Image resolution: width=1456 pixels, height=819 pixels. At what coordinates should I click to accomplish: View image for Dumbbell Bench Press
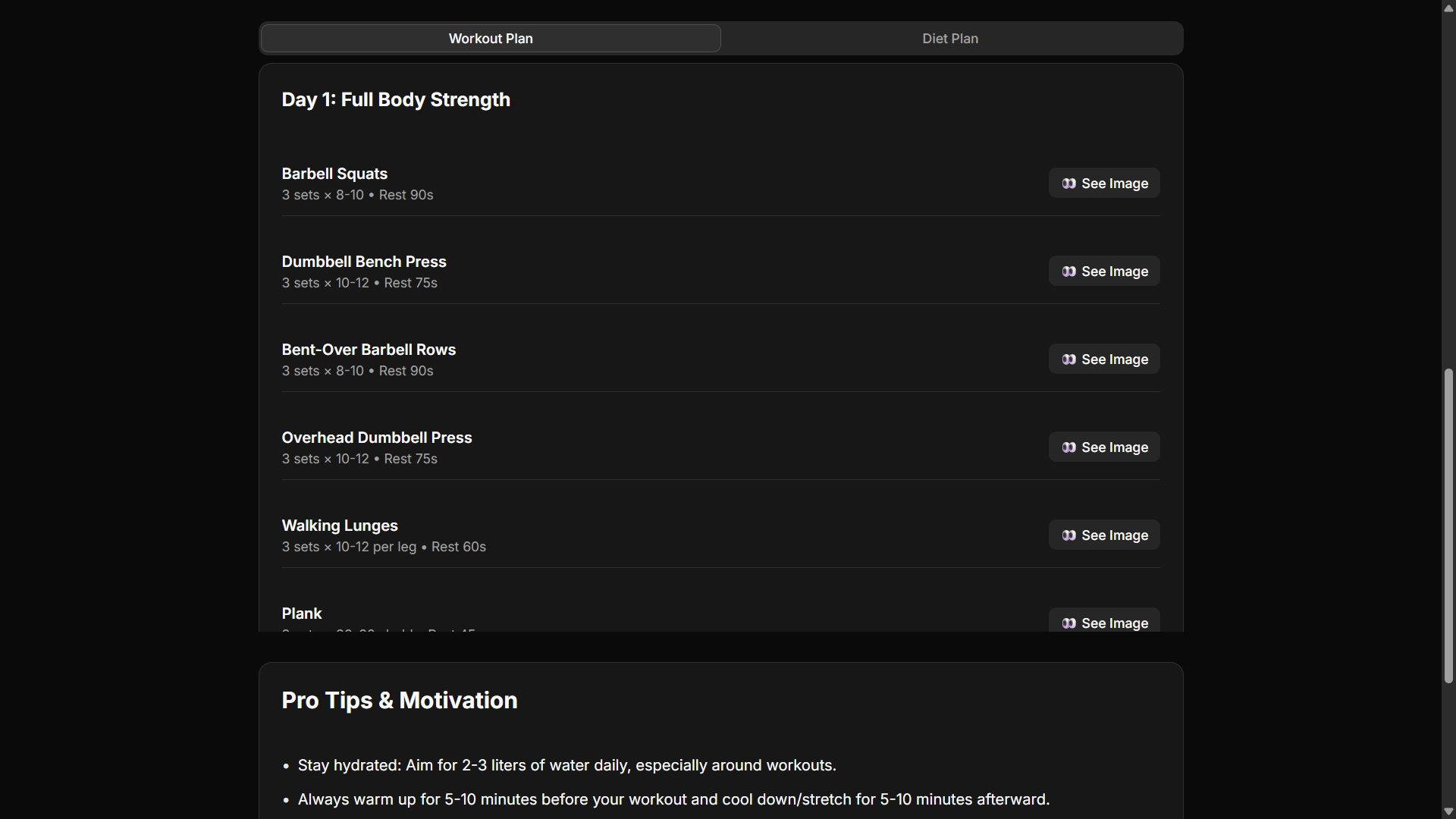tap(1114, 271)
